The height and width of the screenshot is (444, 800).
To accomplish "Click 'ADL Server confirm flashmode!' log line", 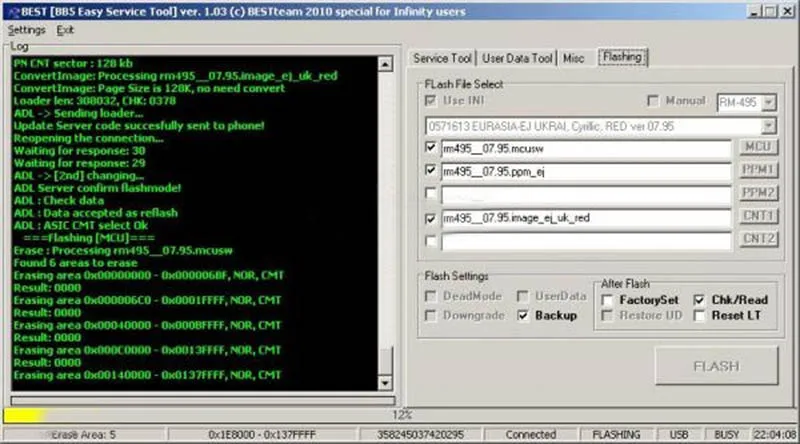I will [x=97, y=188].
